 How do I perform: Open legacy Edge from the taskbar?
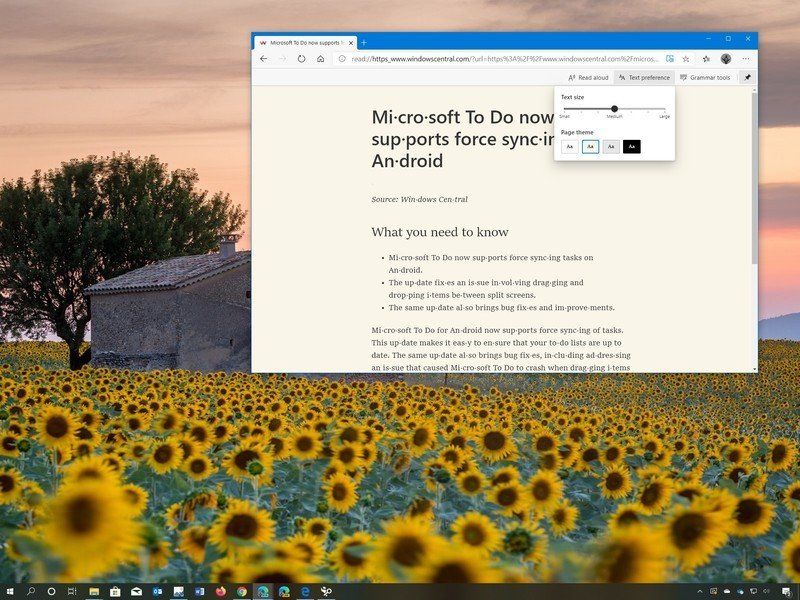(305, 592)
